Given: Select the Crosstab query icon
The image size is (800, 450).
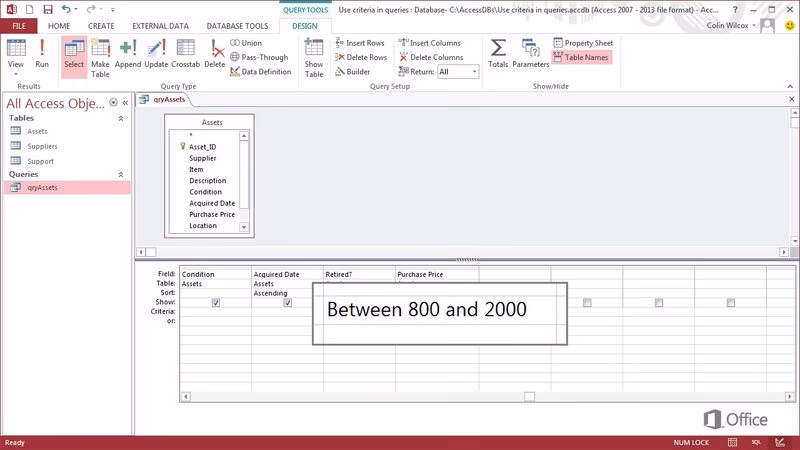Looking at the screenshot, I should [x=186, y=53].
